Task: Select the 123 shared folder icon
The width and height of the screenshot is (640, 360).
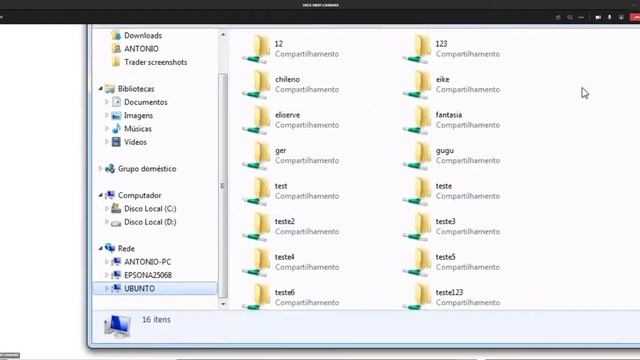Action: (x=417, y=49)
